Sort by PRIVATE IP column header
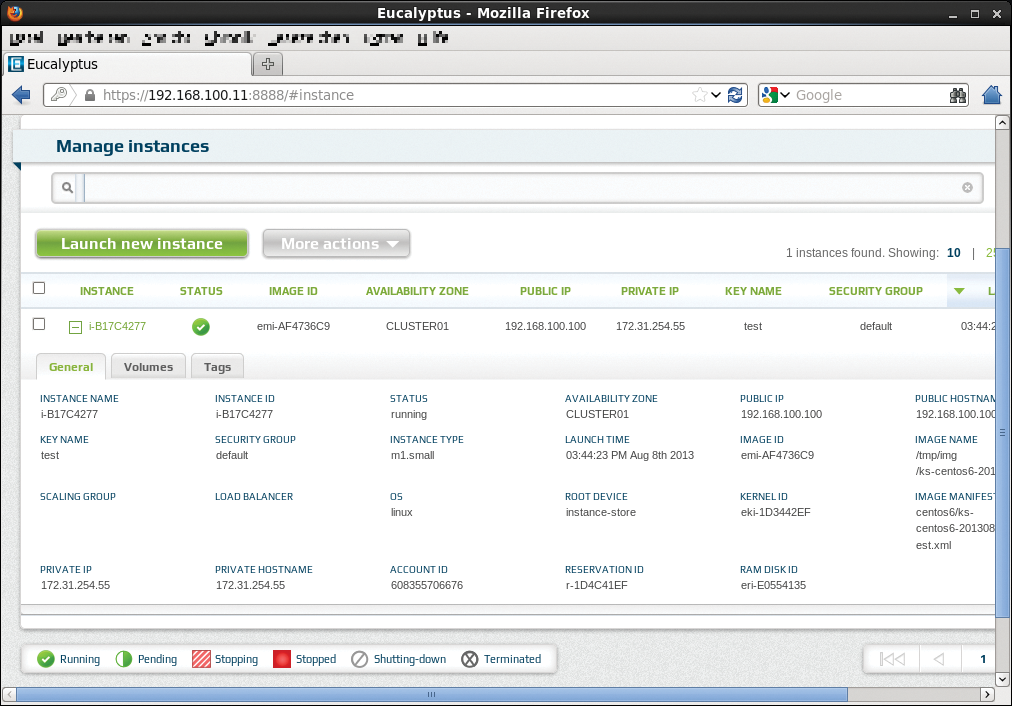Viewport: 1012px width, 706px height. [x=650, y=291]
